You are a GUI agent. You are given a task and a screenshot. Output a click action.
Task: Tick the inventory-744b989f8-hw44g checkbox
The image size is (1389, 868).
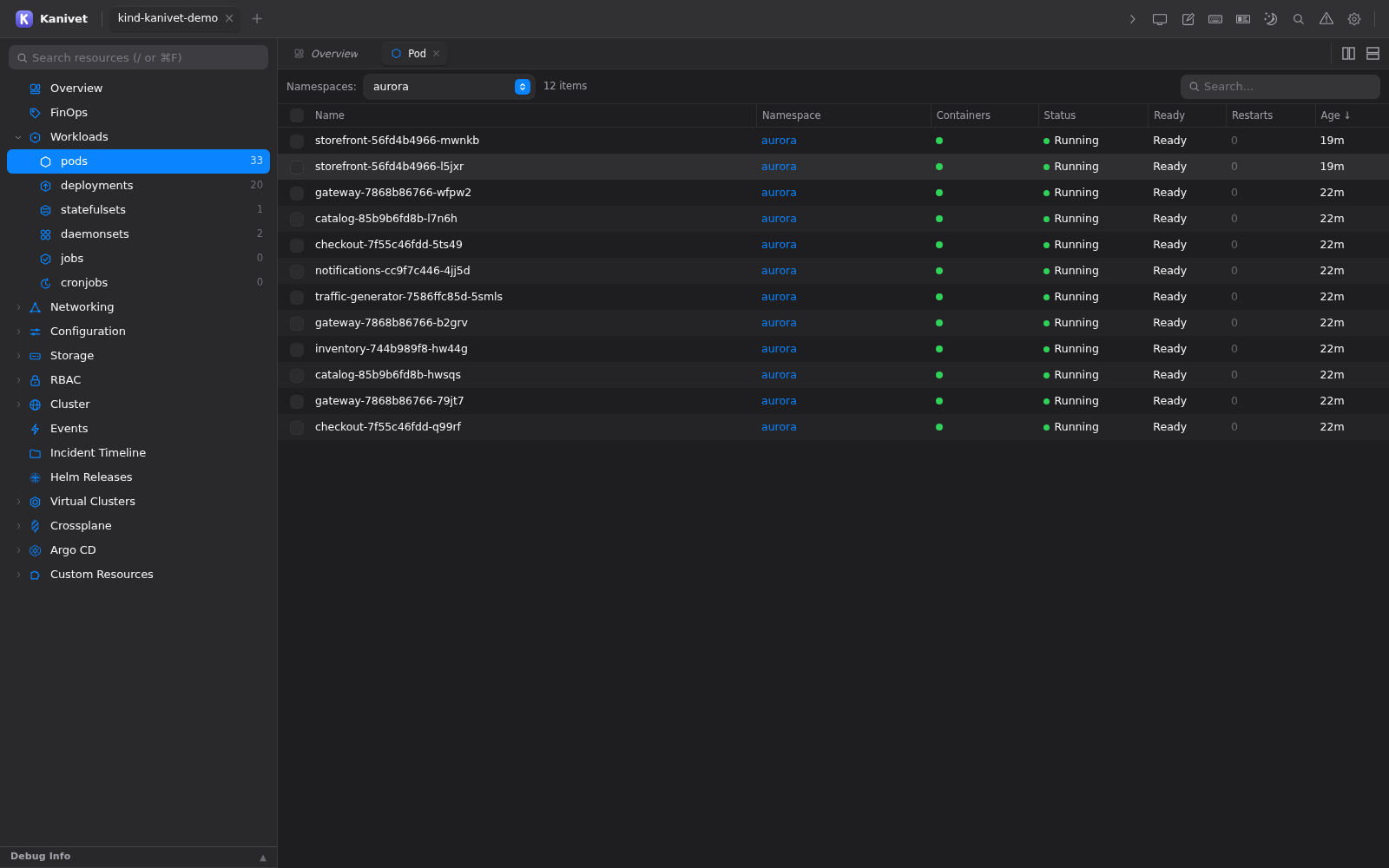coord(297,349)
